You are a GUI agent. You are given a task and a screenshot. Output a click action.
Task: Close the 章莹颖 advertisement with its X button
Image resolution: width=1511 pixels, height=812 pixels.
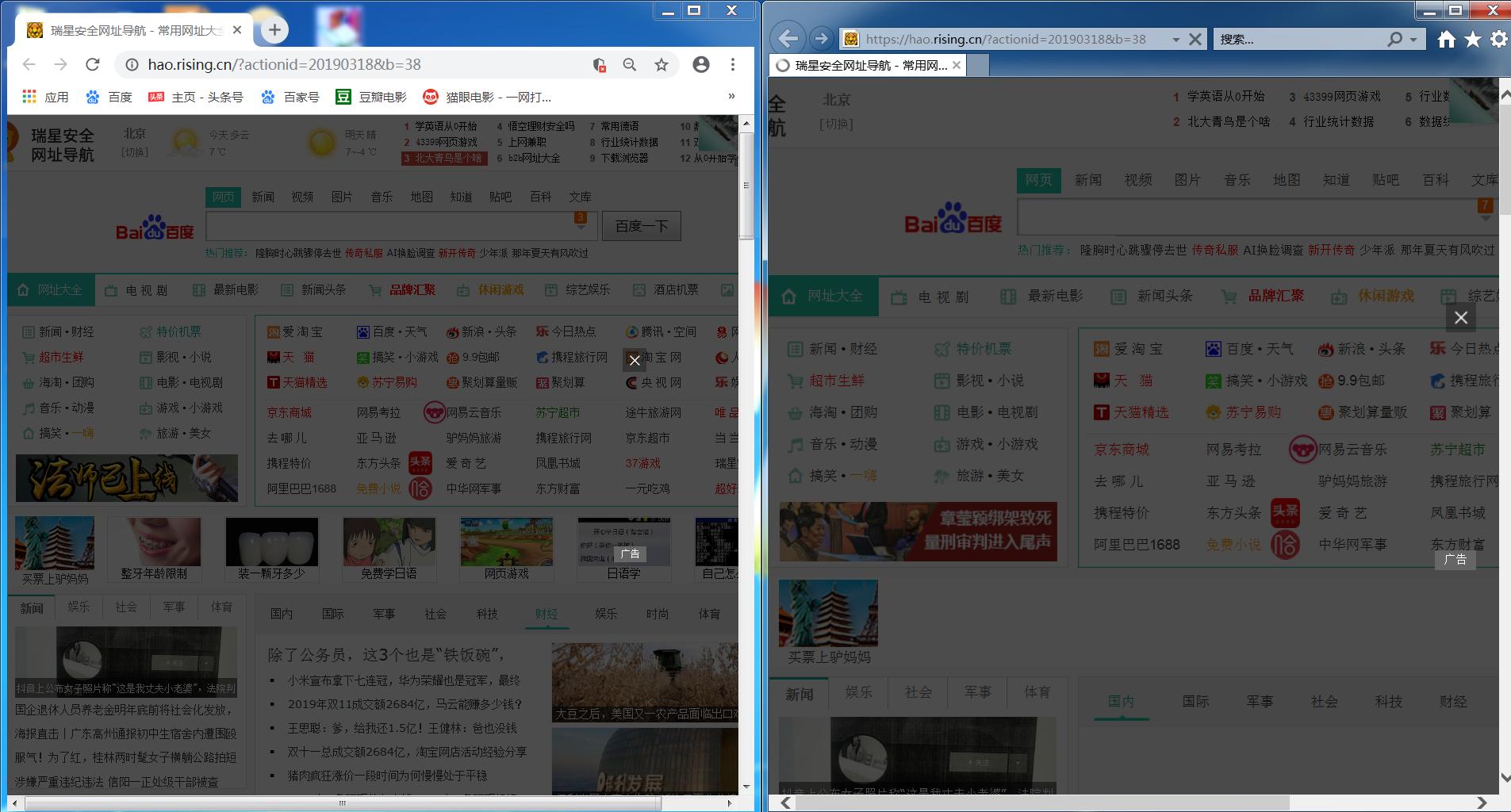click(x=1460, y=317)
